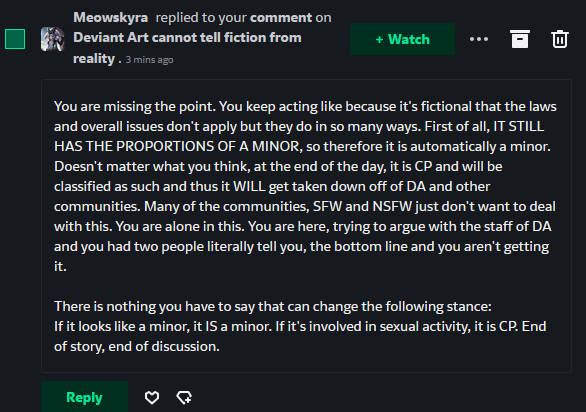Open 'Deviant Art cannot tell fiction from' post
586x412 pixels.
pos(187,37)
